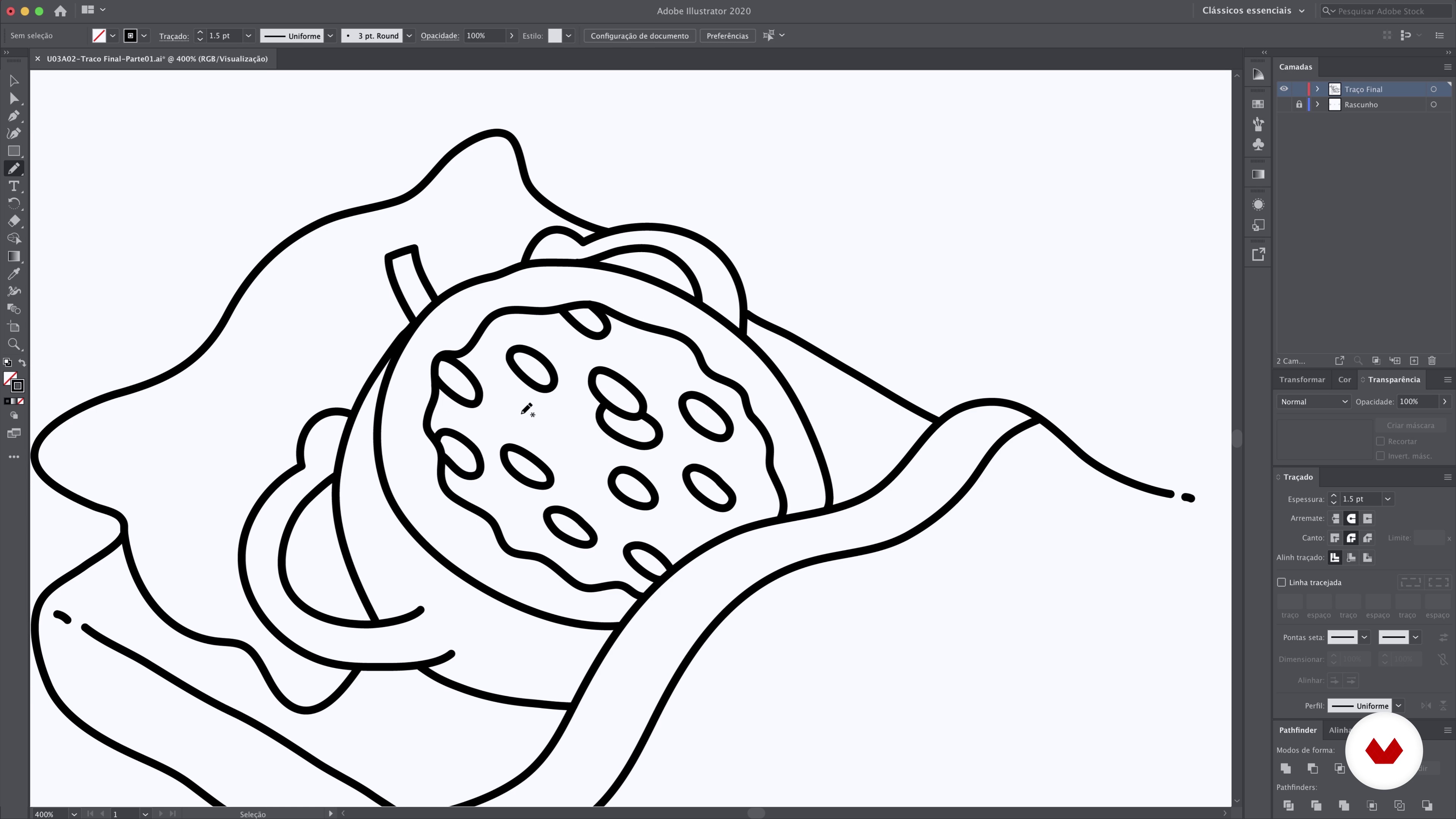Expand the Rascunho layer
The width and height of the screenshot is (1456, 819).
[x=1318, y=105]
